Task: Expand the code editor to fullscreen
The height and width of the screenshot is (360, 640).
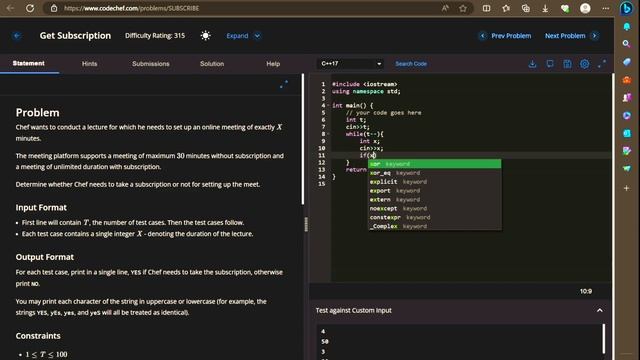Action: click(602, 64)
